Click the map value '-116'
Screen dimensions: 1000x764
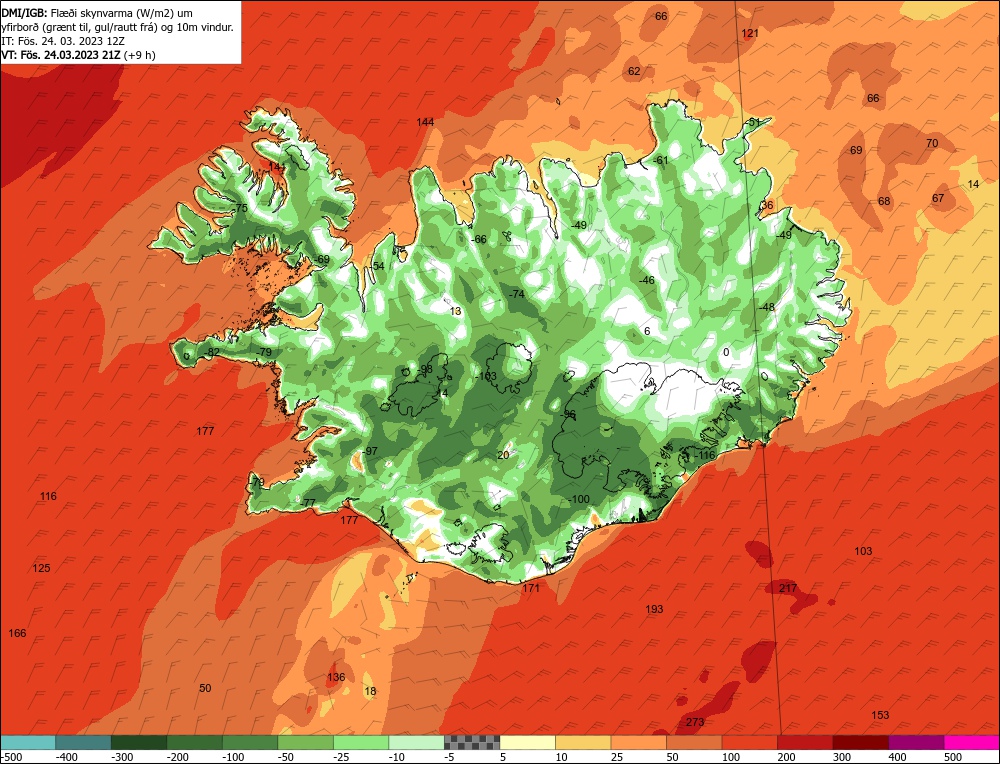pos(706,455)
